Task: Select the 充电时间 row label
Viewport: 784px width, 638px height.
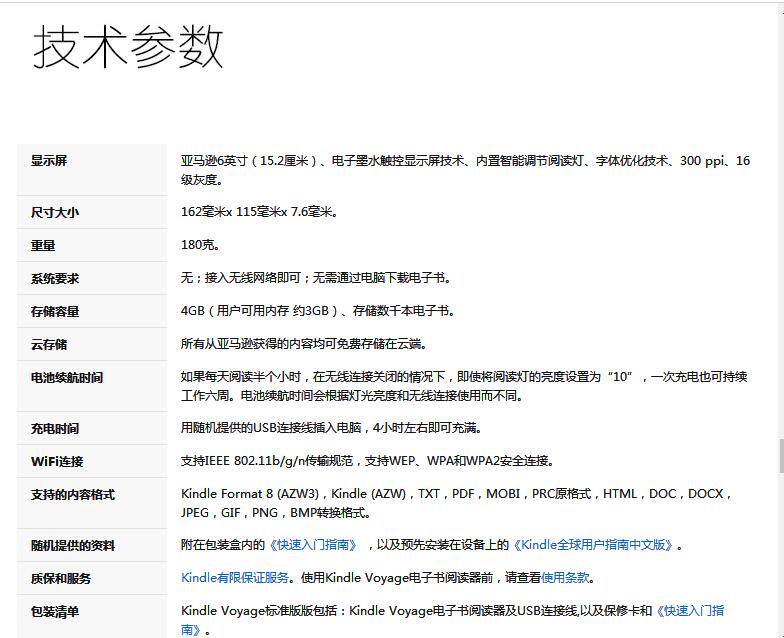Action: click(x=55, y=428)
